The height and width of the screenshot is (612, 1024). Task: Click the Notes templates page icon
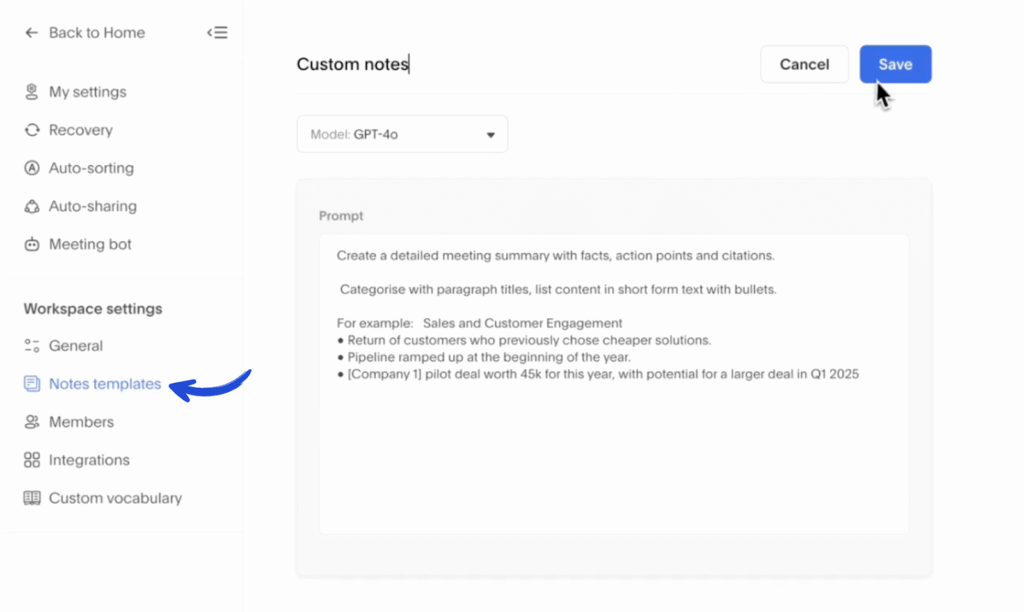pos(31,383)
